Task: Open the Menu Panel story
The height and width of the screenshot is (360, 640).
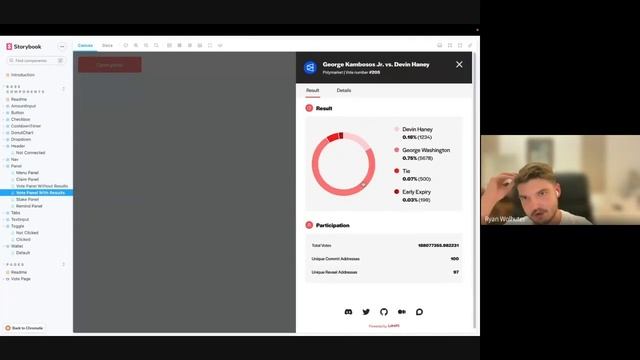Action: (27, 173)
